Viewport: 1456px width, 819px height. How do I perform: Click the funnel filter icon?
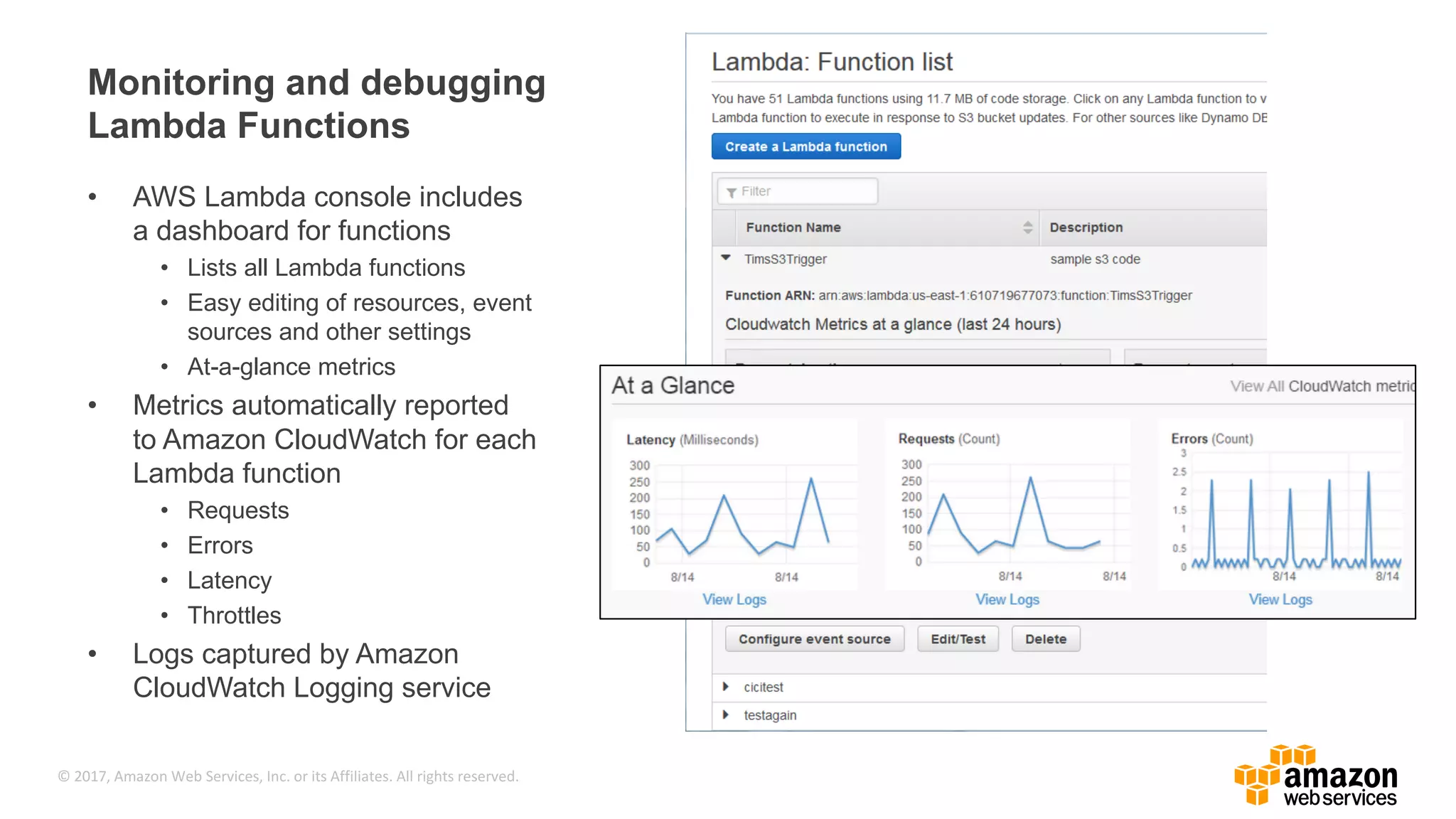point(731,193)
